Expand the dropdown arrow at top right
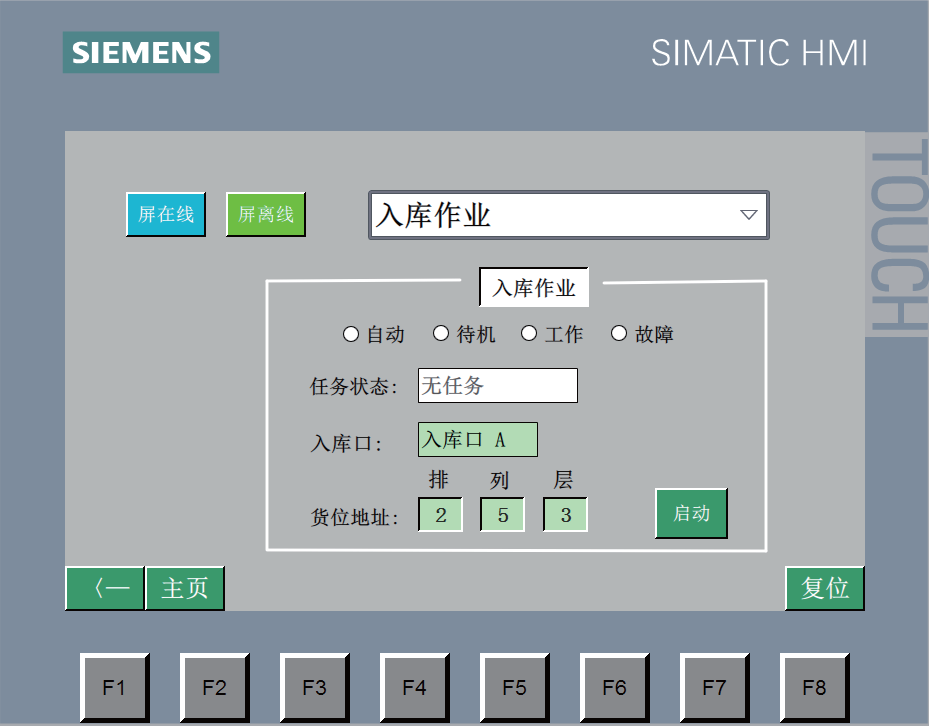 click(x=748, y=214)
